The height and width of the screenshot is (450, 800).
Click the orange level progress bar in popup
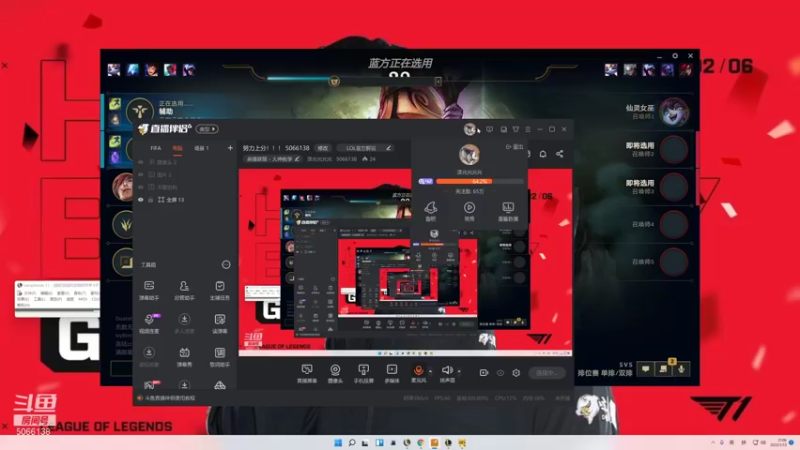tap(479, 181)
